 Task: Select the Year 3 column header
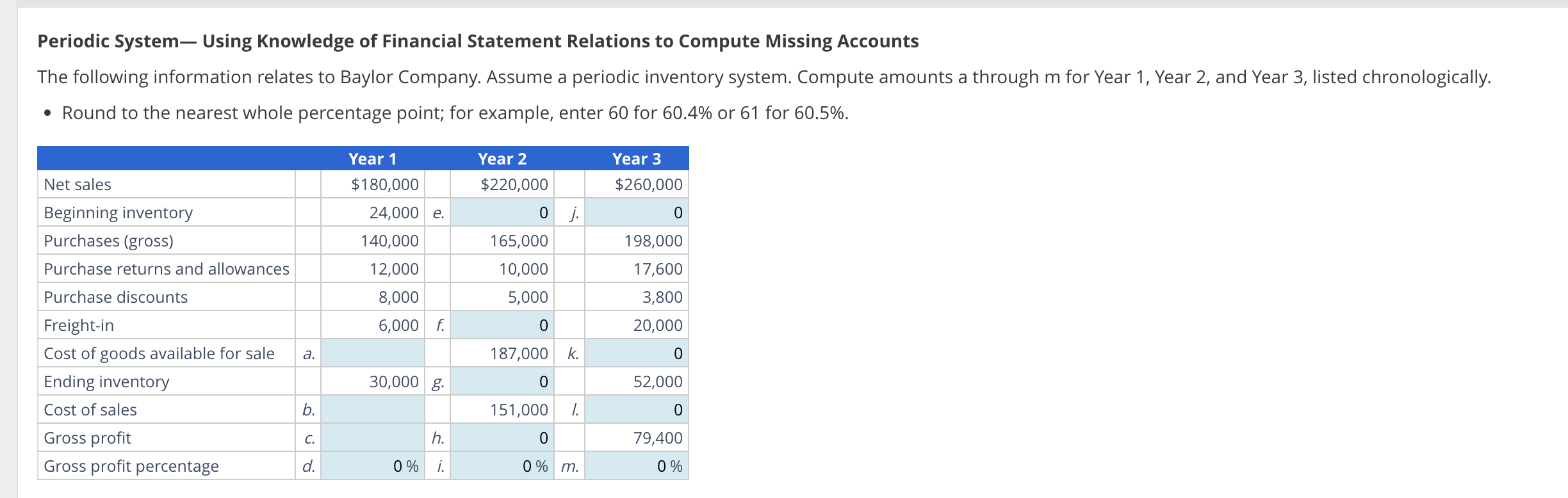click(x=637, y=158)
